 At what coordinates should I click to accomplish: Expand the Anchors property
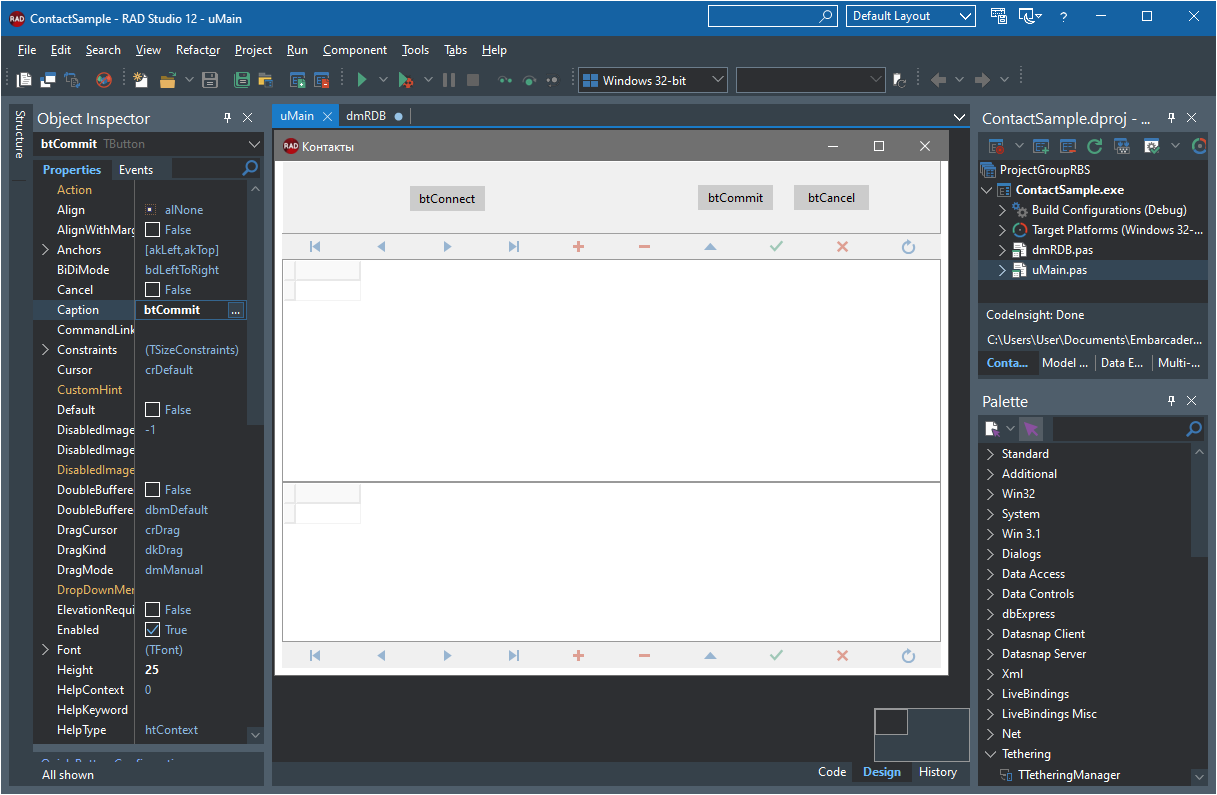(45, 250)
